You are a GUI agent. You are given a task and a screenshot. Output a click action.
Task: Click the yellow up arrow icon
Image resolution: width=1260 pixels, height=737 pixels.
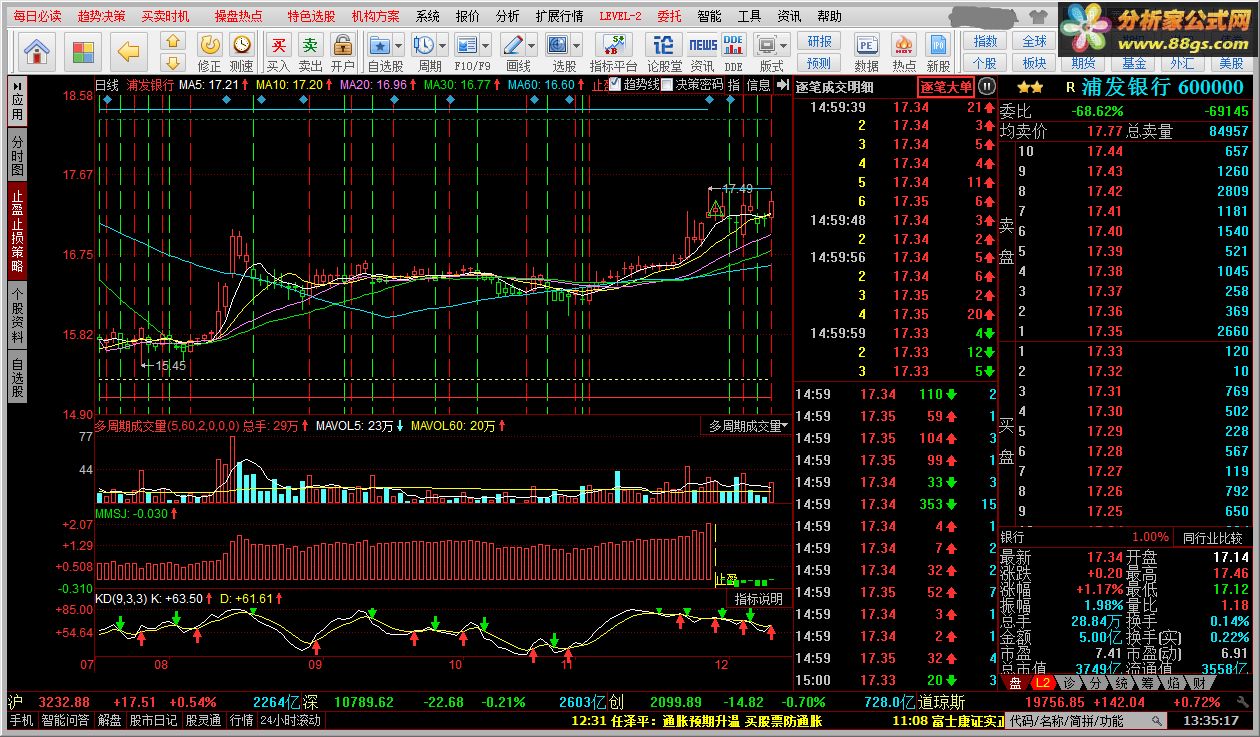pos(174,41)
